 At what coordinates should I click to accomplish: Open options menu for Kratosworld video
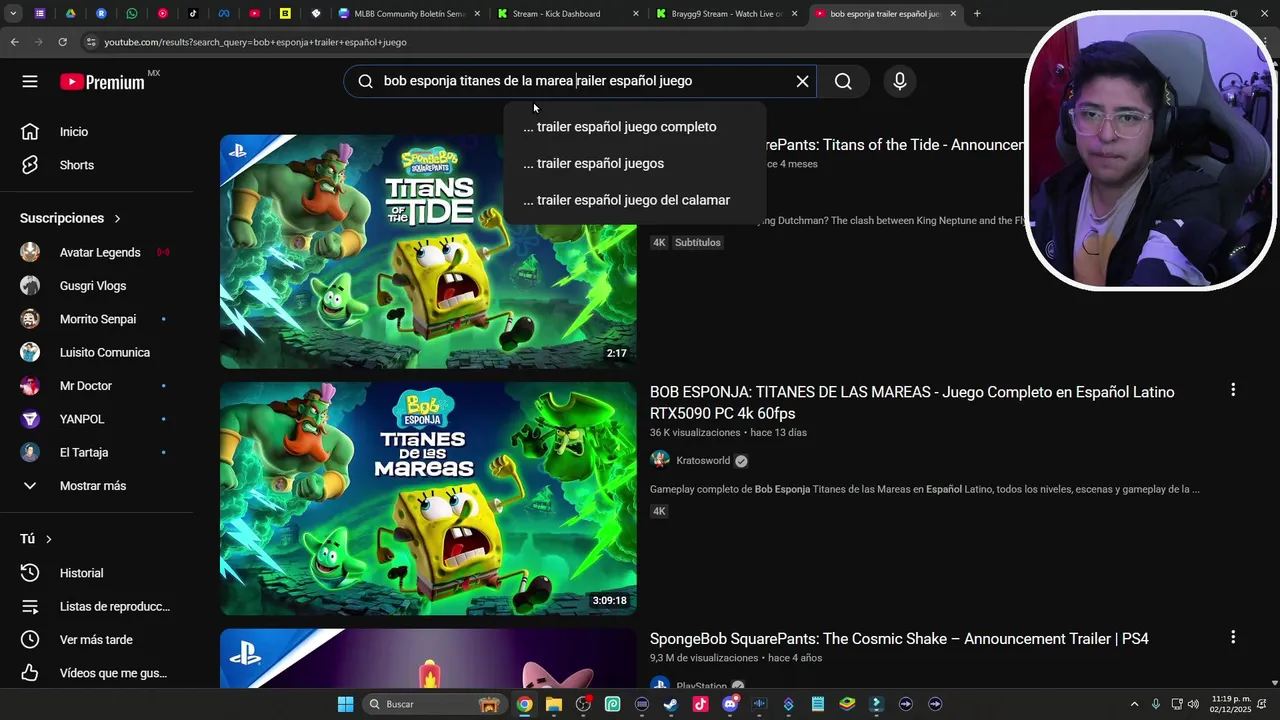1233,390
